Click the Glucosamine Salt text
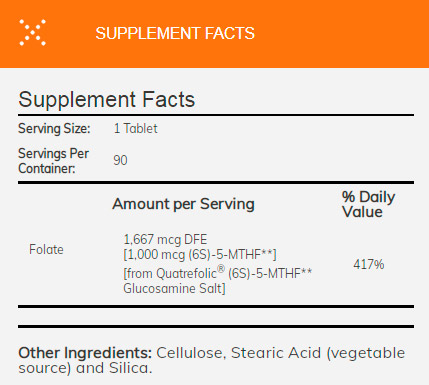The width and height of the screenshot is (429, 385). [174, 288]
